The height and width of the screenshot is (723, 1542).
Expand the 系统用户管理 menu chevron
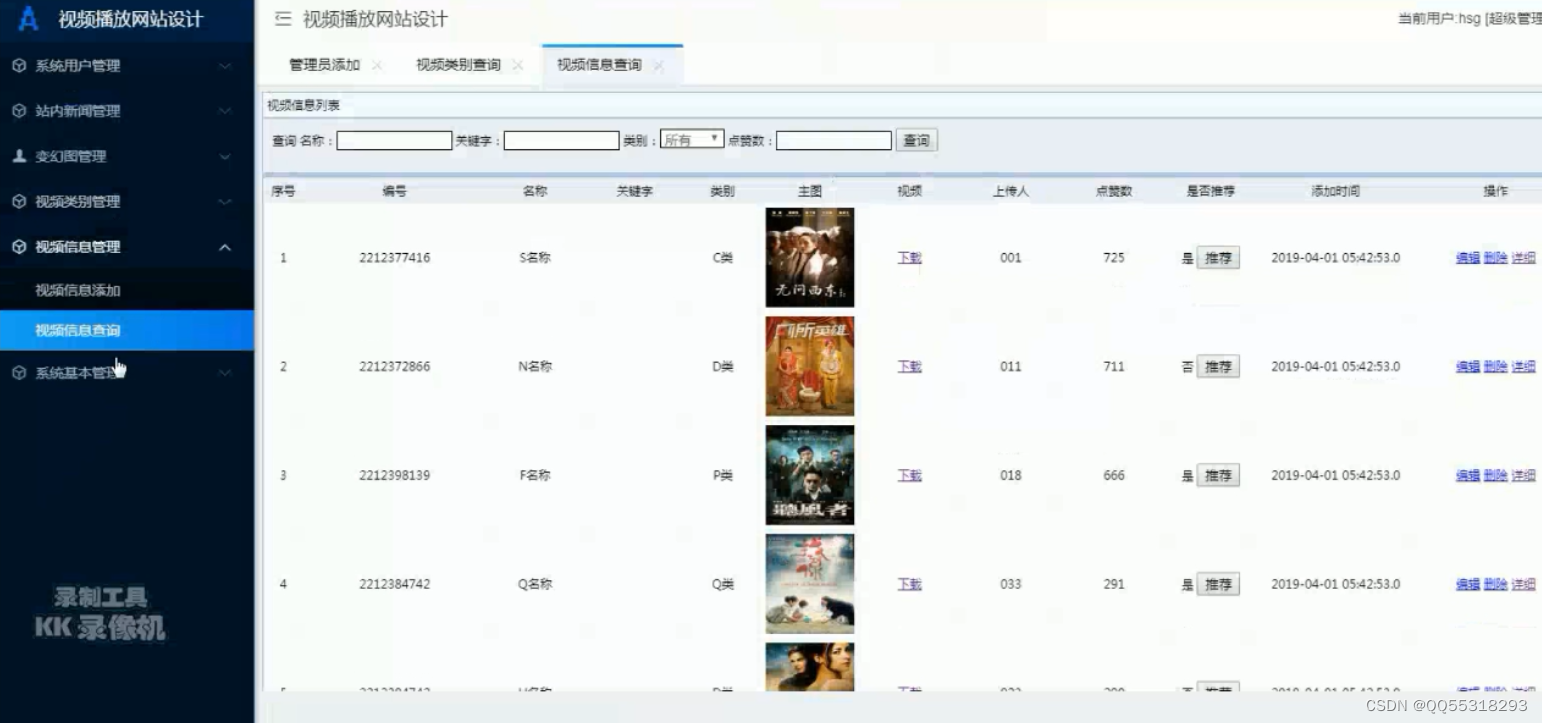(x=225, y=66)
